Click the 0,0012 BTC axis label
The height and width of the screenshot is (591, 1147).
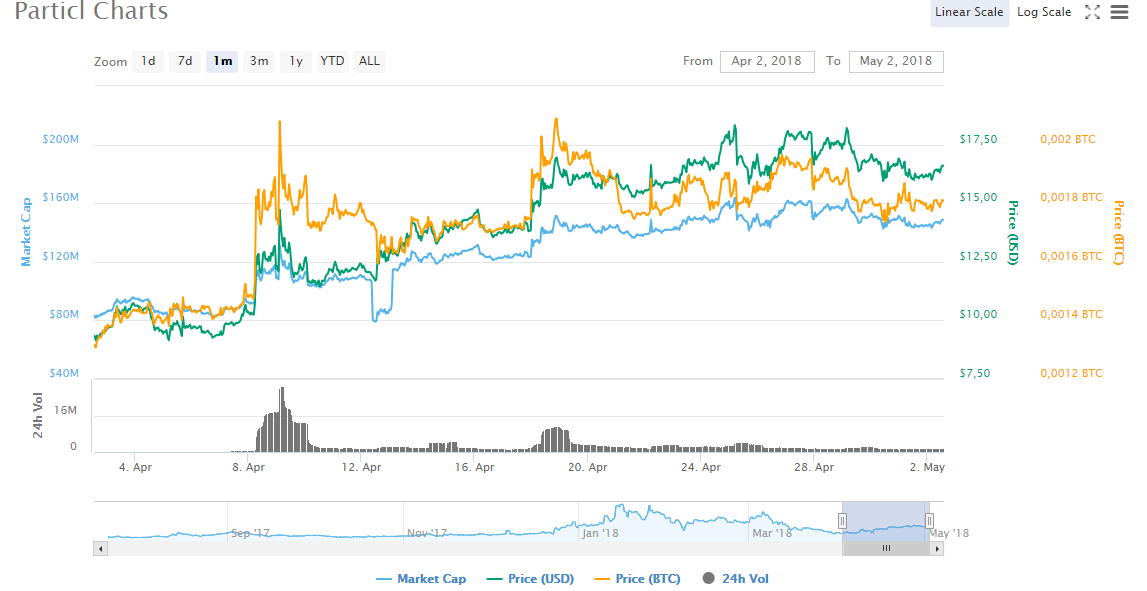tap(1072, 373)
